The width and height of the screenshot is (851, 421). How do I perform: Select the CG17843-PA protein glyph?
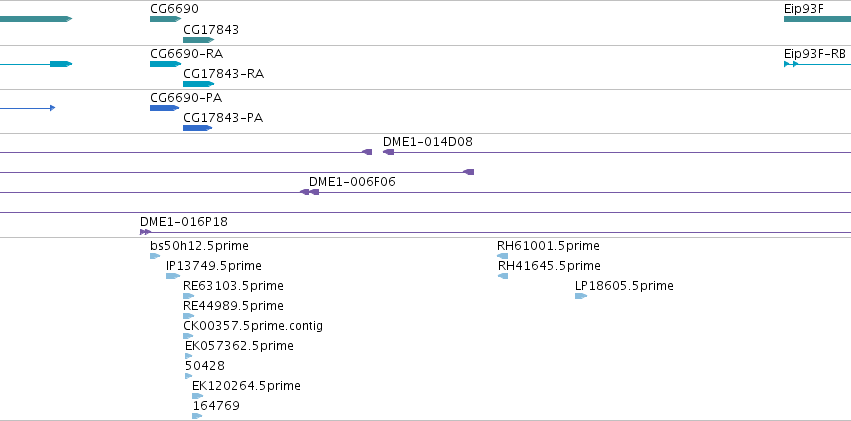click(x=198, y=128)
